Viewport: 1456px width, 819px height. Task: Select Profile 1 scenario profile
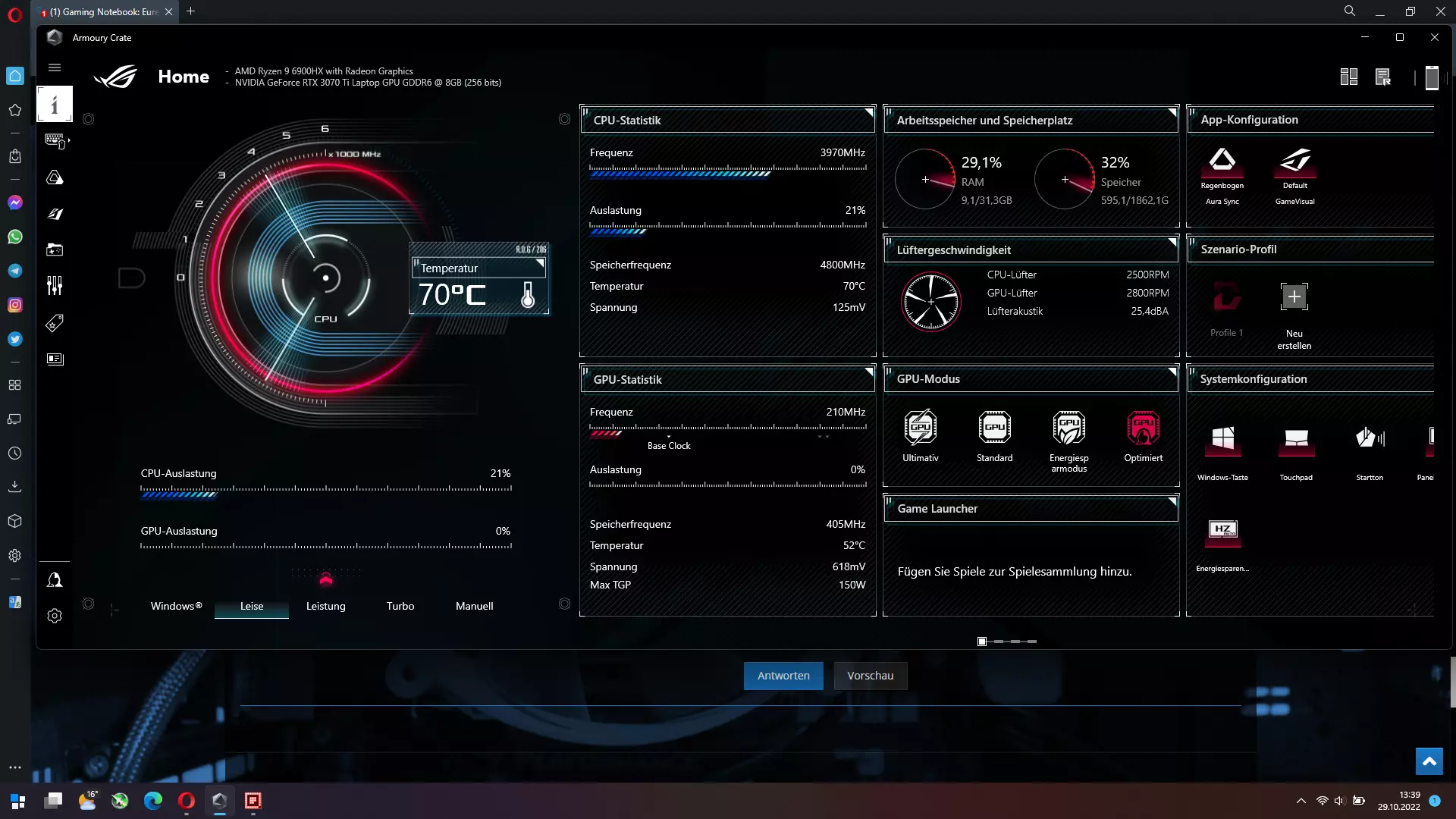pos(1226,309)
